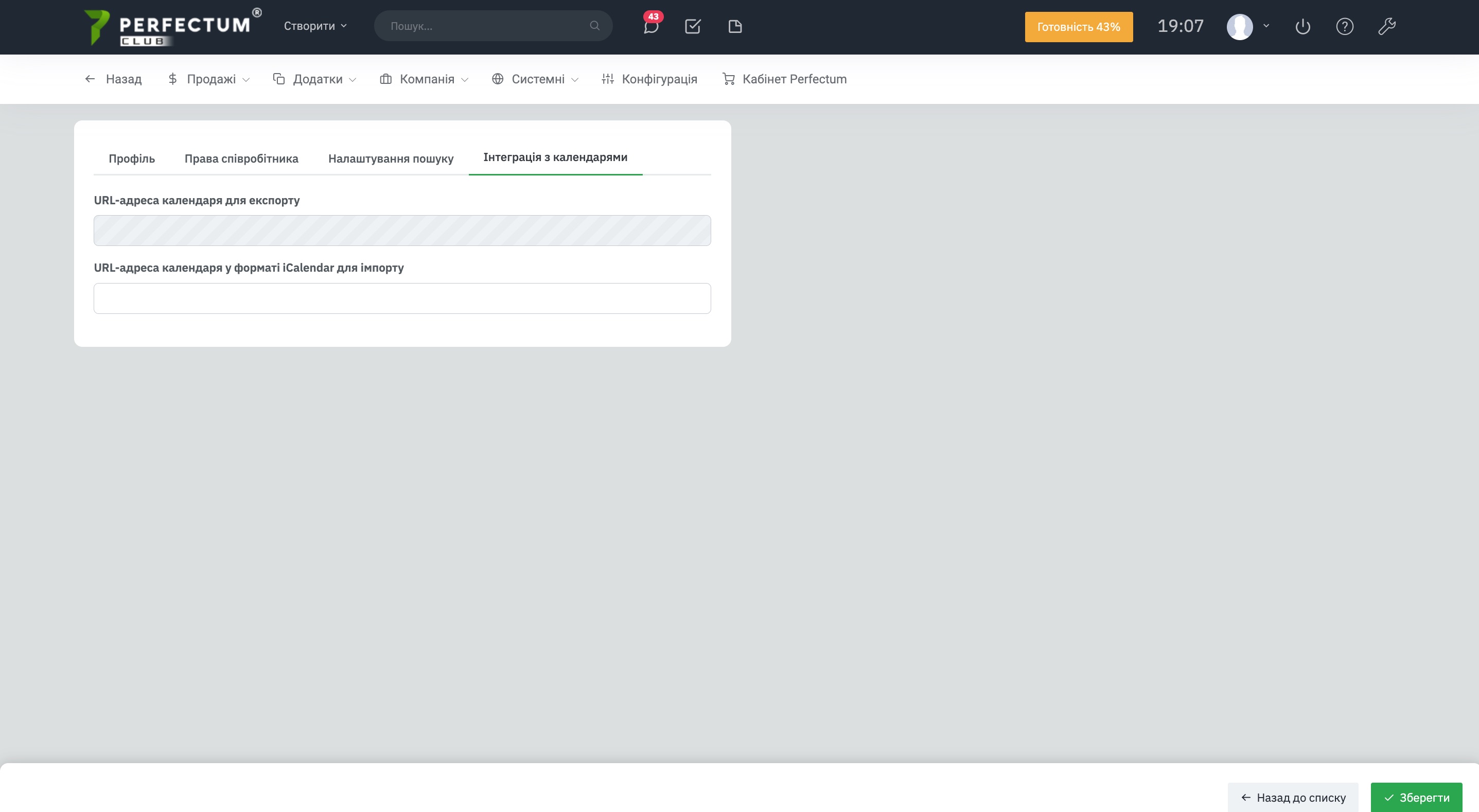Switch to Права співробітника tab
1479x812 pixels.
241,158
